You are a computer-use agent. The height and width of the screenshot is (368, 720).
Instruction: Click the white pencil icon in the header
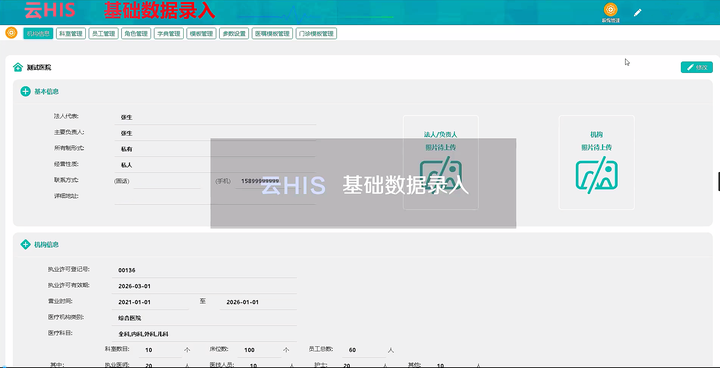tap(637, 13)
